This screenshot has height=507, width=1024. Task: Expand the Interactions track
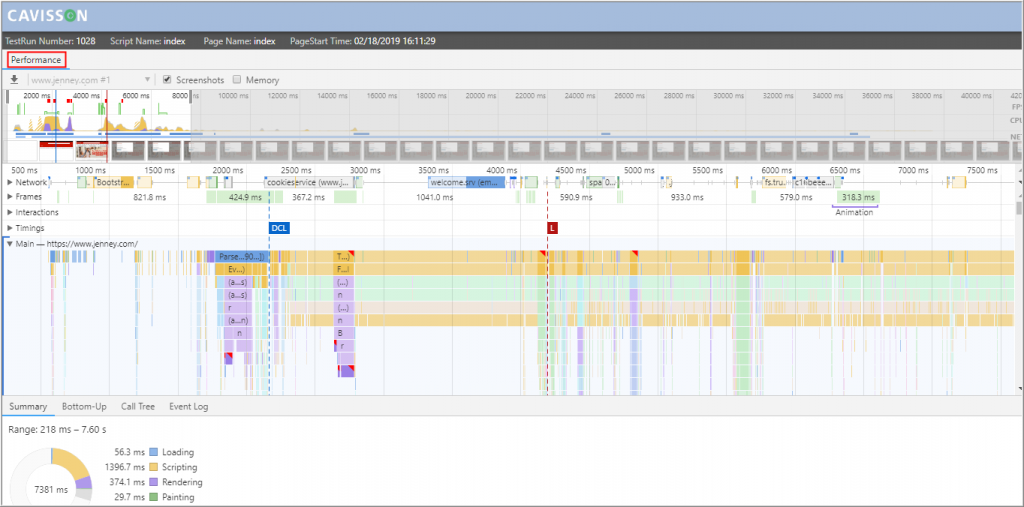pos(10,212)
